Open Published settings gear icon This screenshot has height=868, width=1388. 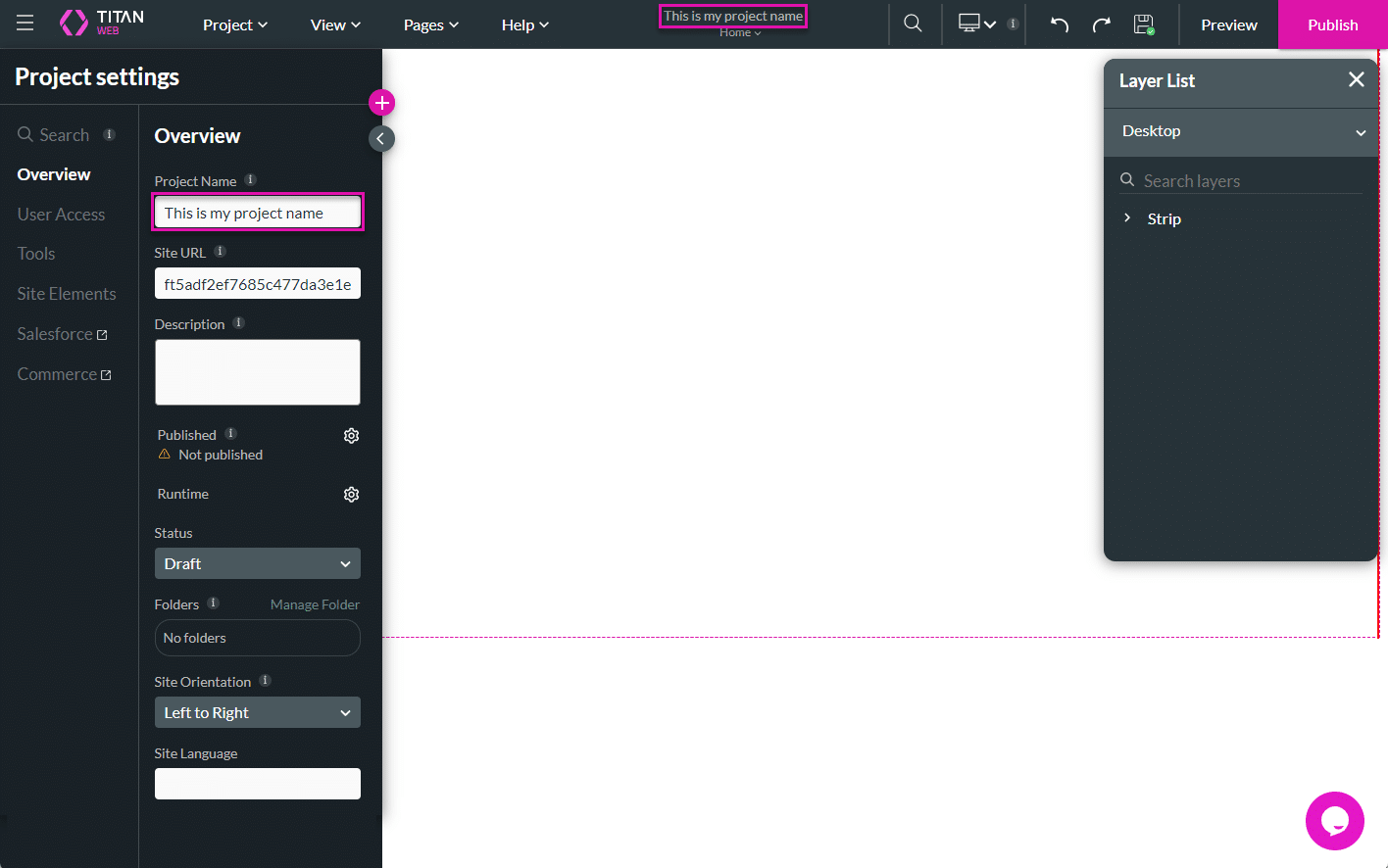[x=351, y=436]
